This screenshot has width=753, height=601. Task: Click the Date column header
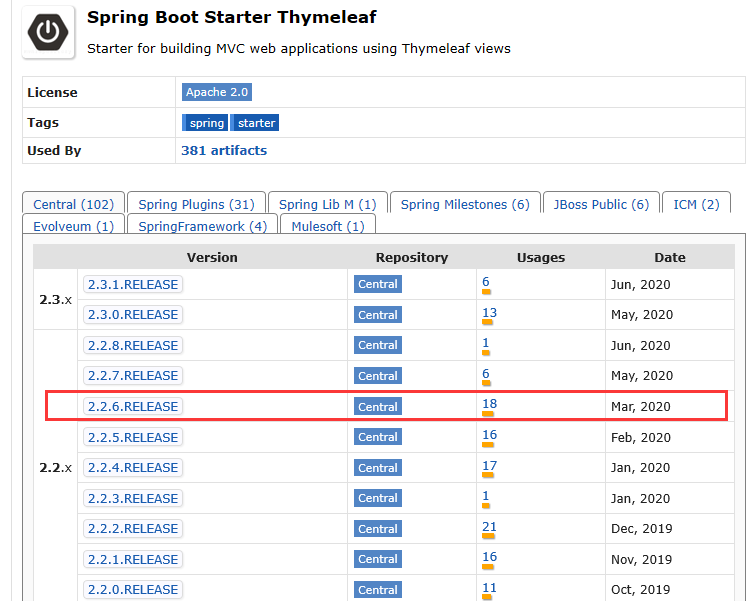tap(669, 258)
